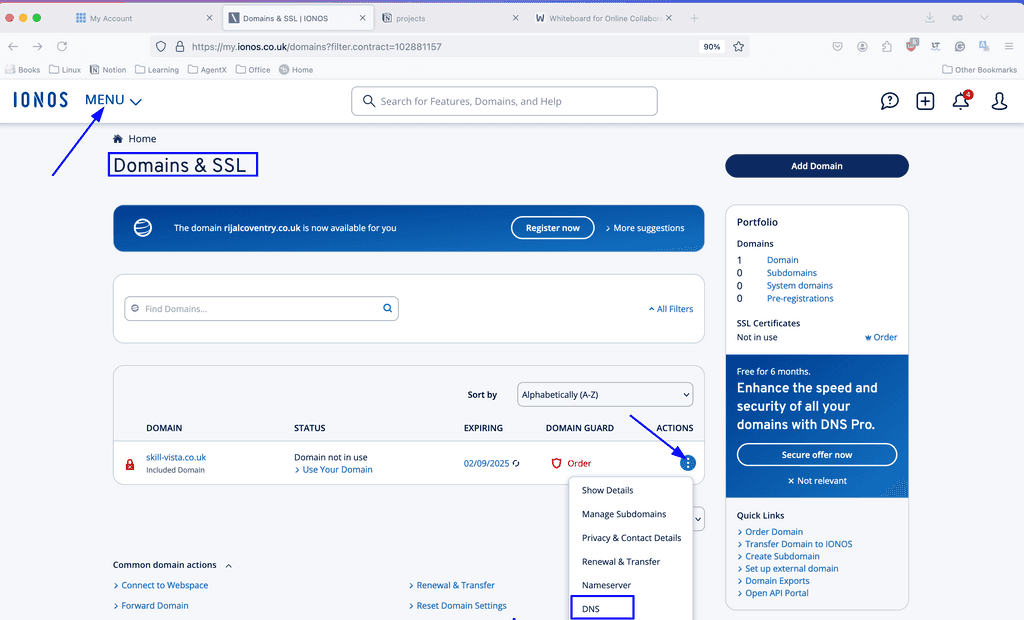Open the IONOS logo home link
The image size is (1024, 620).
click(x=40, y=100)
